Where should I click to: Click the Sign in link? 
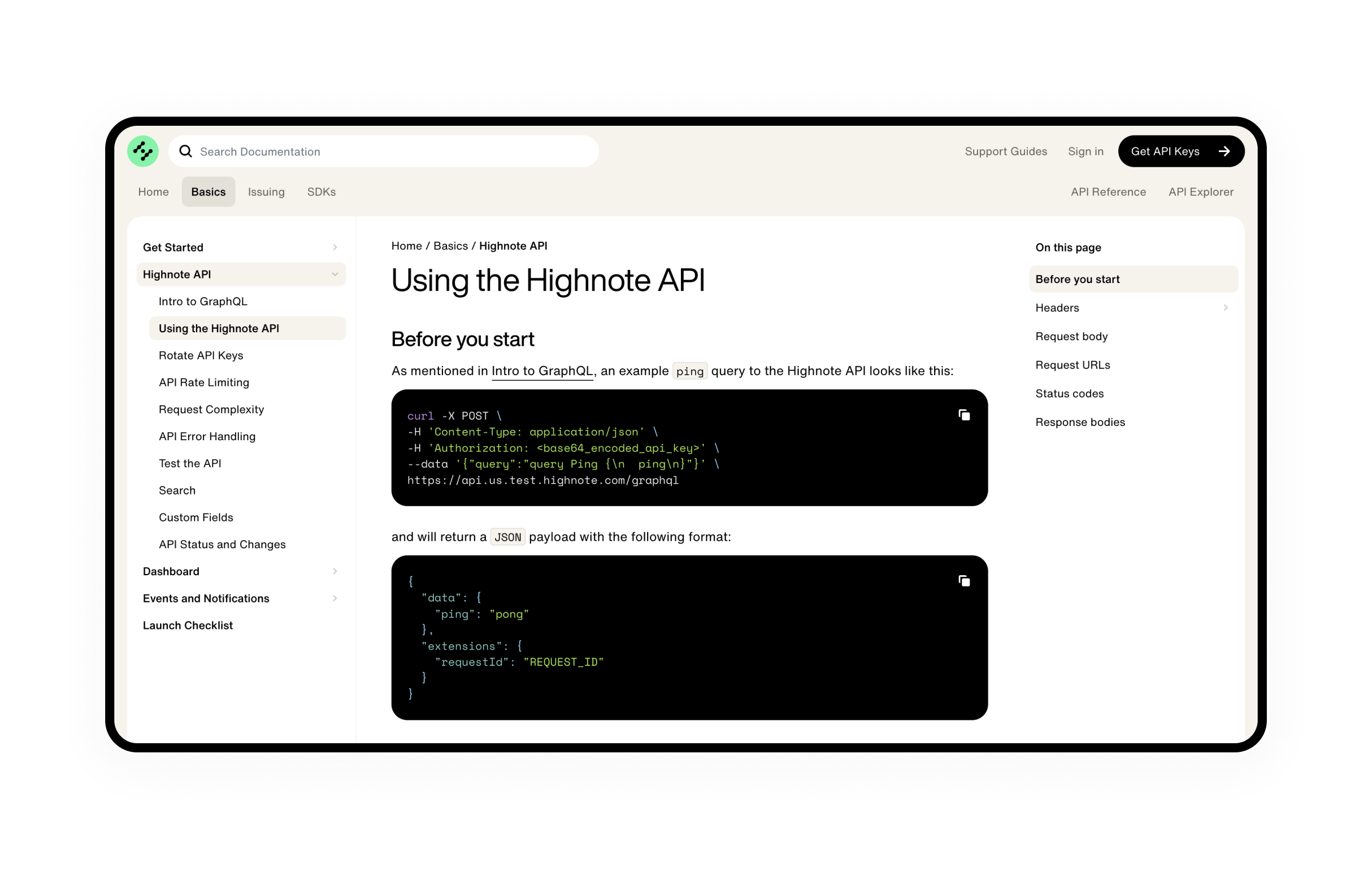click(1085, 152)
